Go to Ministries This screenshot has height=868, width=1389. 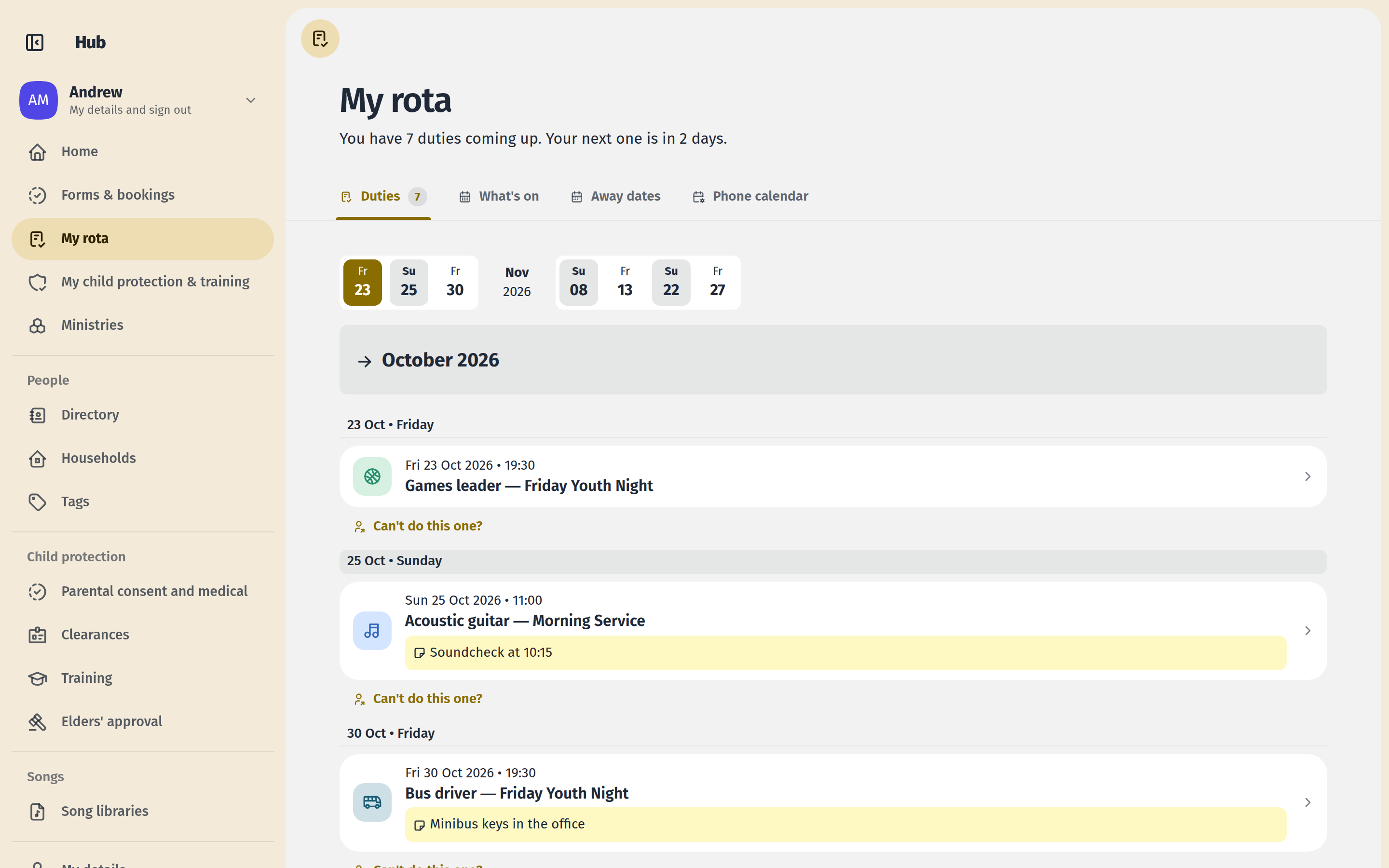pyautogui.click(x=142, y=325)
